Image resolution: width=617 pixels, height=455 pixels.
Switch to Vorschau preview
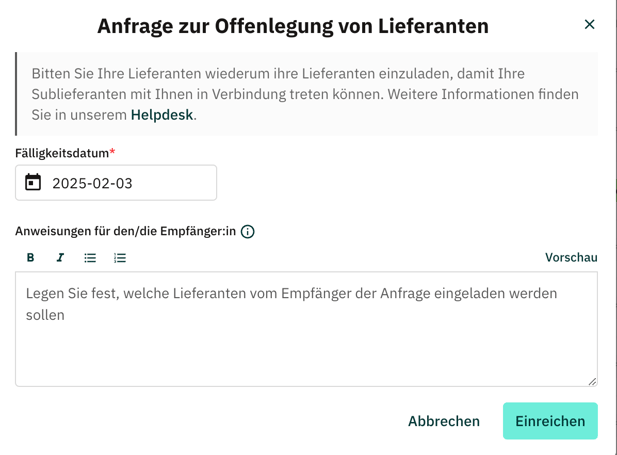click(x=571, y=257)
